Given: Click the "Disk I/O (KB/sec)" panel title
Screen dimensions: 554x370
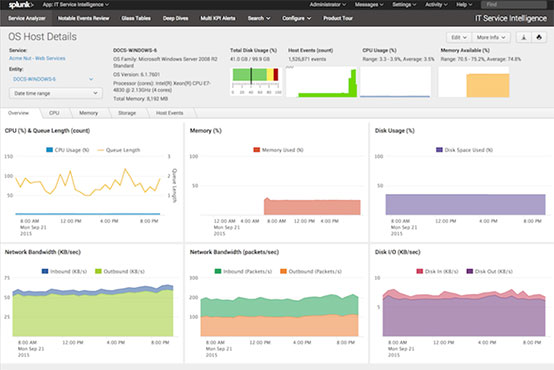Looking at the screenshot, I should (x=397, y=252).
